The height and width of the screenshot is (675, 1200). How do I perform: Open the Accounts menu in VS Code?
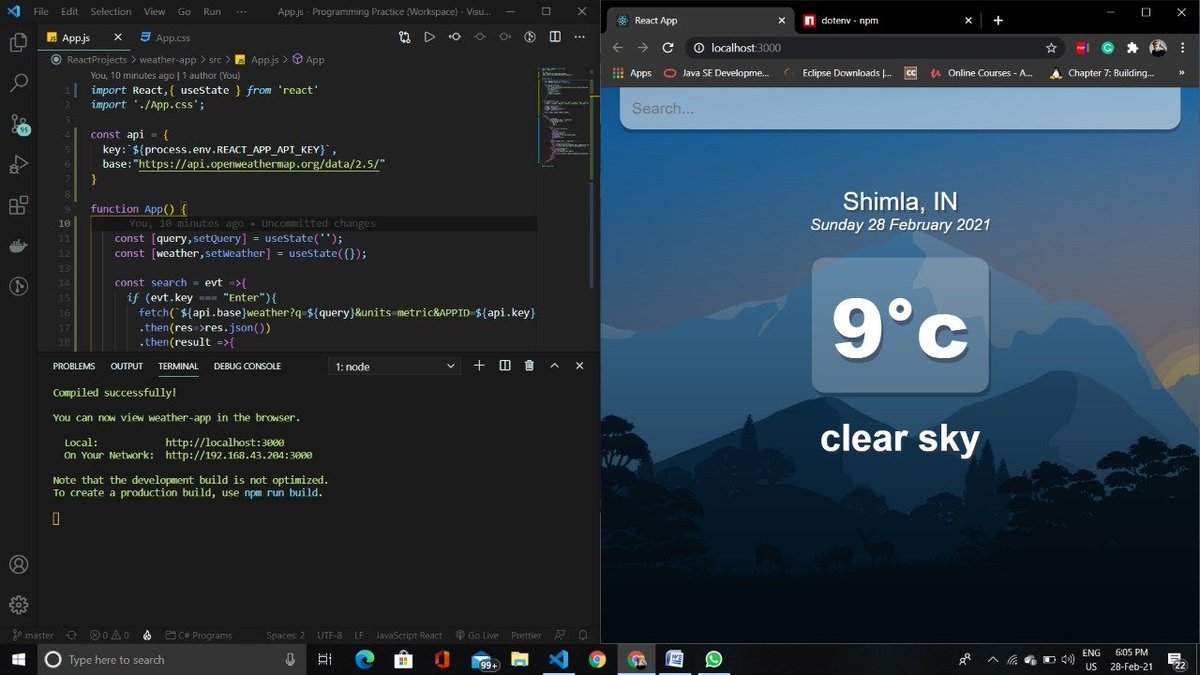point(18,565)
